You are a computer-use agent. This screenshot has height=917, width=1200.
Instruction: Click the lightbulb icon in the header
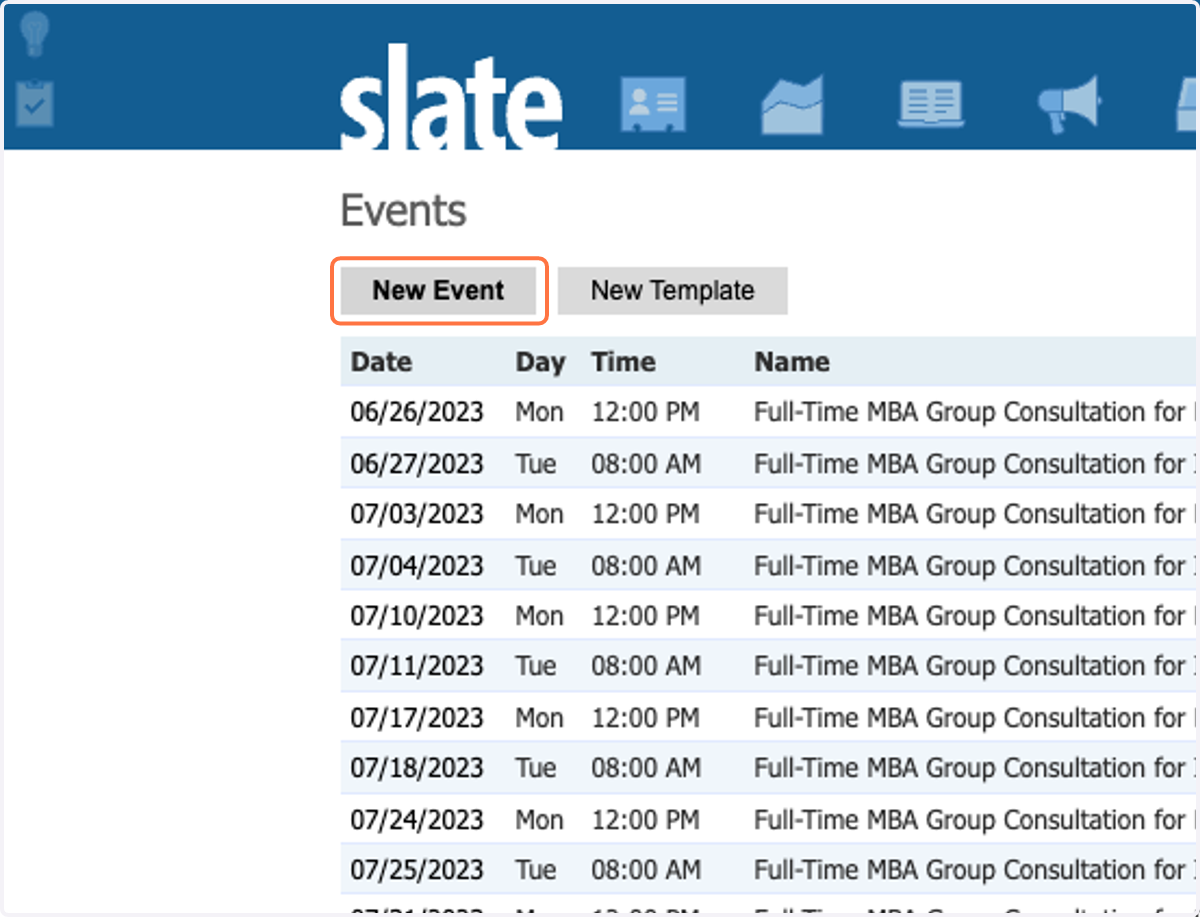tap(35, 35)
